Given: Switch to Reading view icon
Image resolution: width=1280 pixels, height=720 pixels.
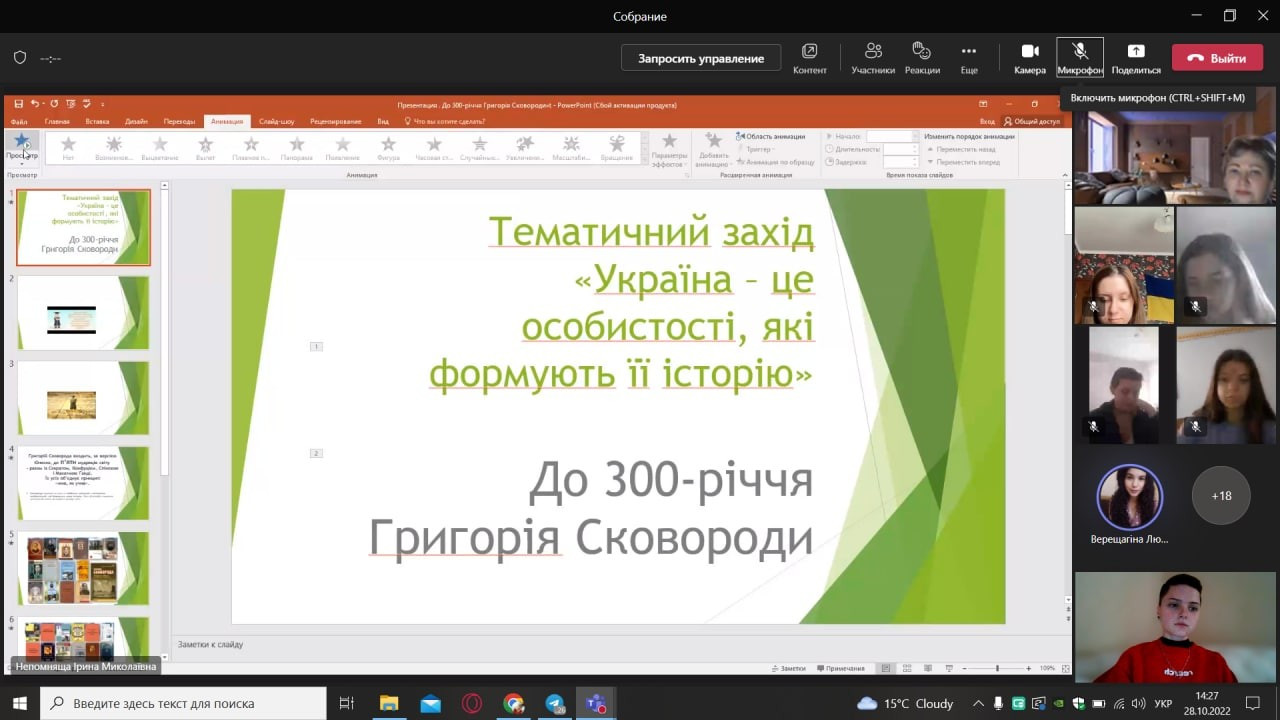Looking at the screenshot, I should tap(926, 668).
